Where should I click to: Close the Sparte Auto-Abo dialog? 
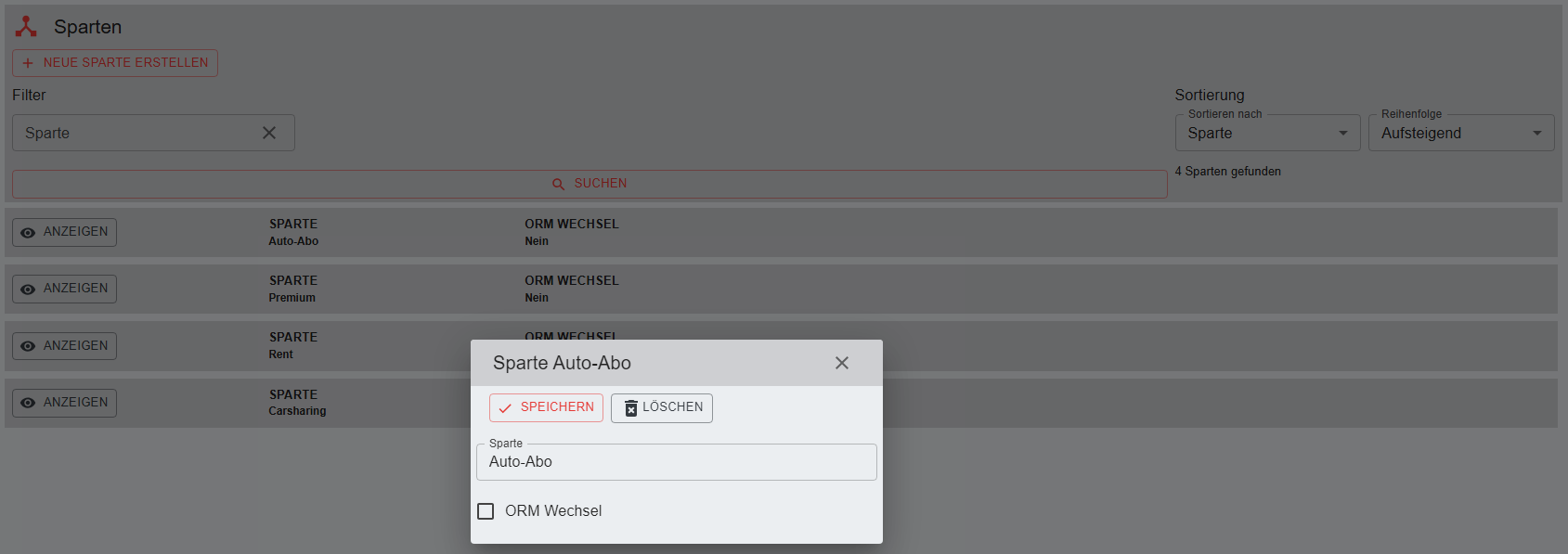pyautogui.click(x=841, y=363)
